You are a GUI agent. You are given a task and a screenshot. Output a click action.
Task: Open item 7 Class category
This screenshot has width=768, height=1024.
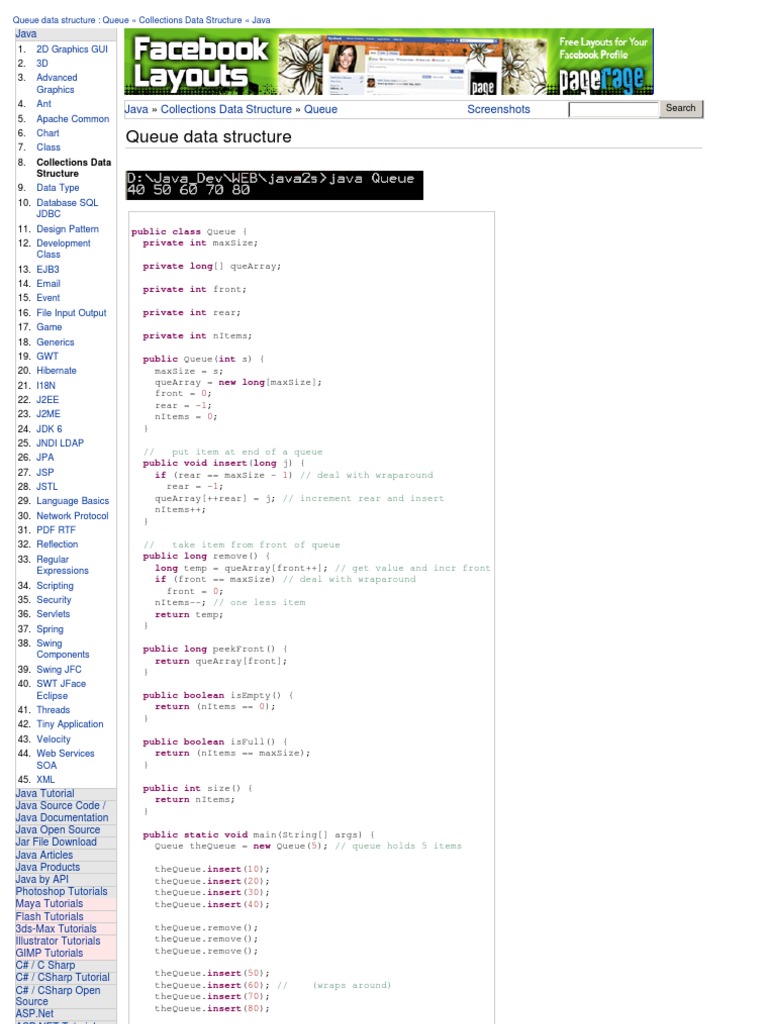coord(48,148)
